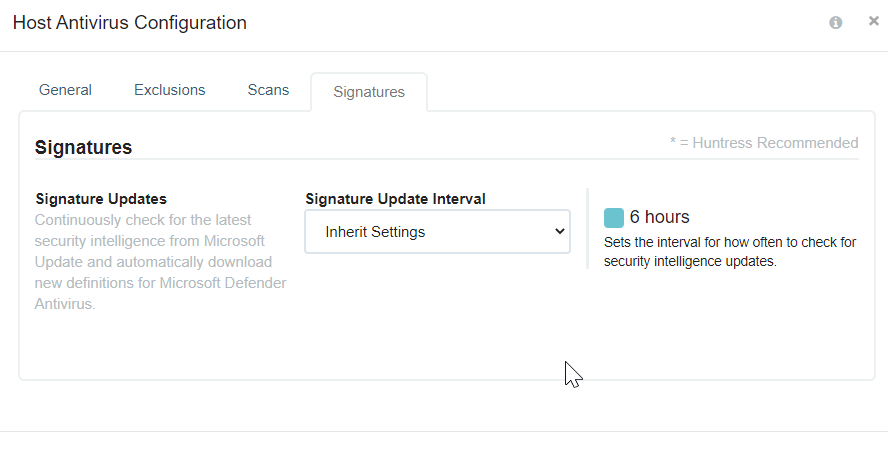This screenshot has height=466, width=888.
Task: Click the chevron arrow of Inherit Settings
Action: pyautogui.click(x=560, y=231)
